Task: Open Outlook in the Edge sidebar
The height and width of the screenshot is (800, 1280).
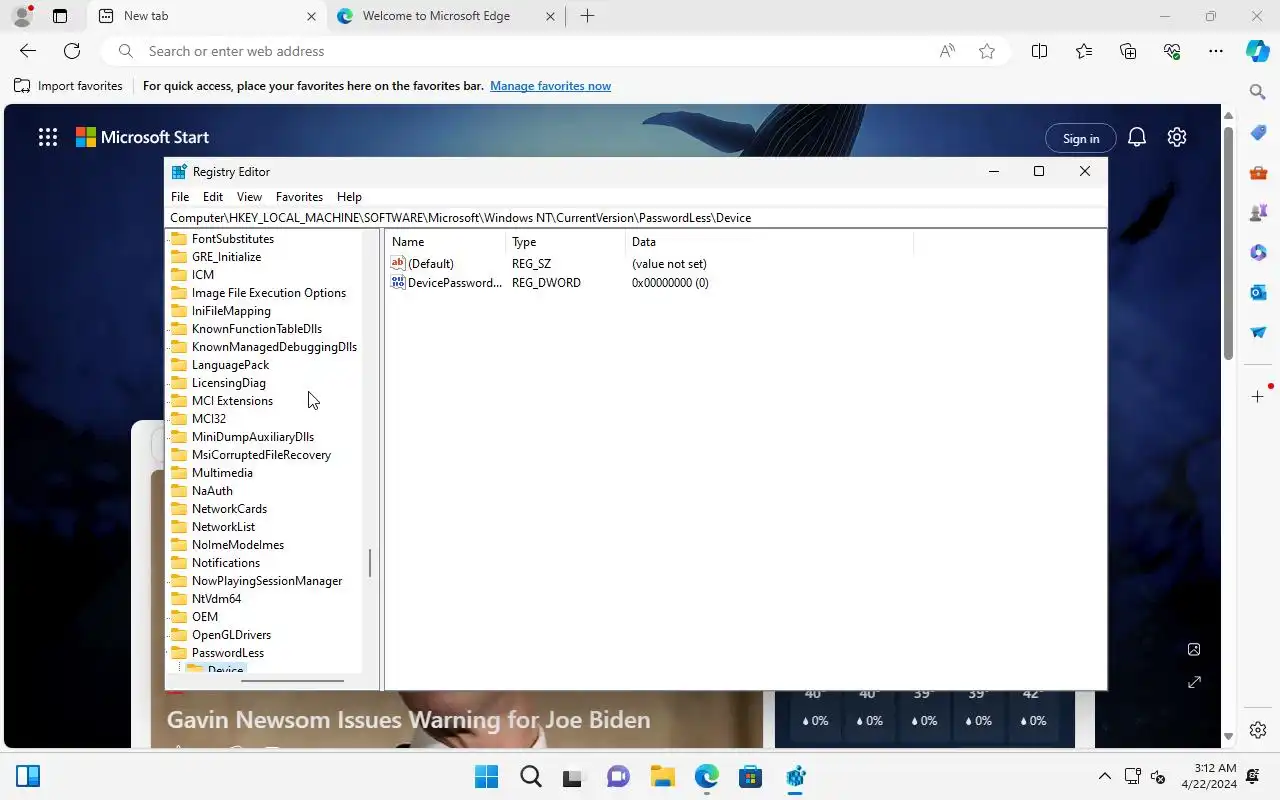Action: pos(1258,292)
